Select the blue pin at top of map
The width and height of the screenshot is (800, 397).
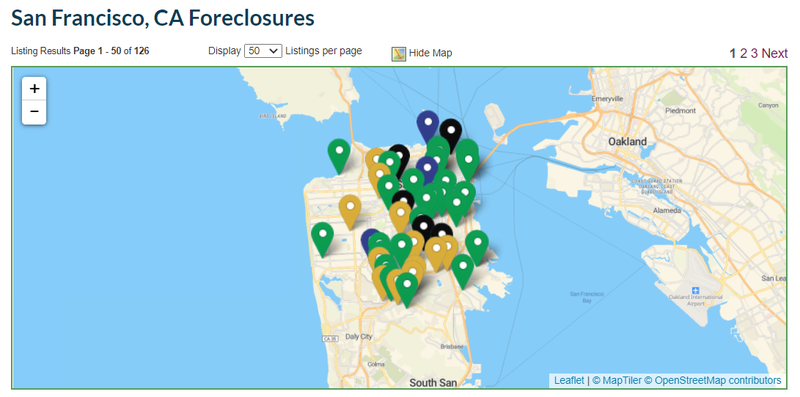428,128
